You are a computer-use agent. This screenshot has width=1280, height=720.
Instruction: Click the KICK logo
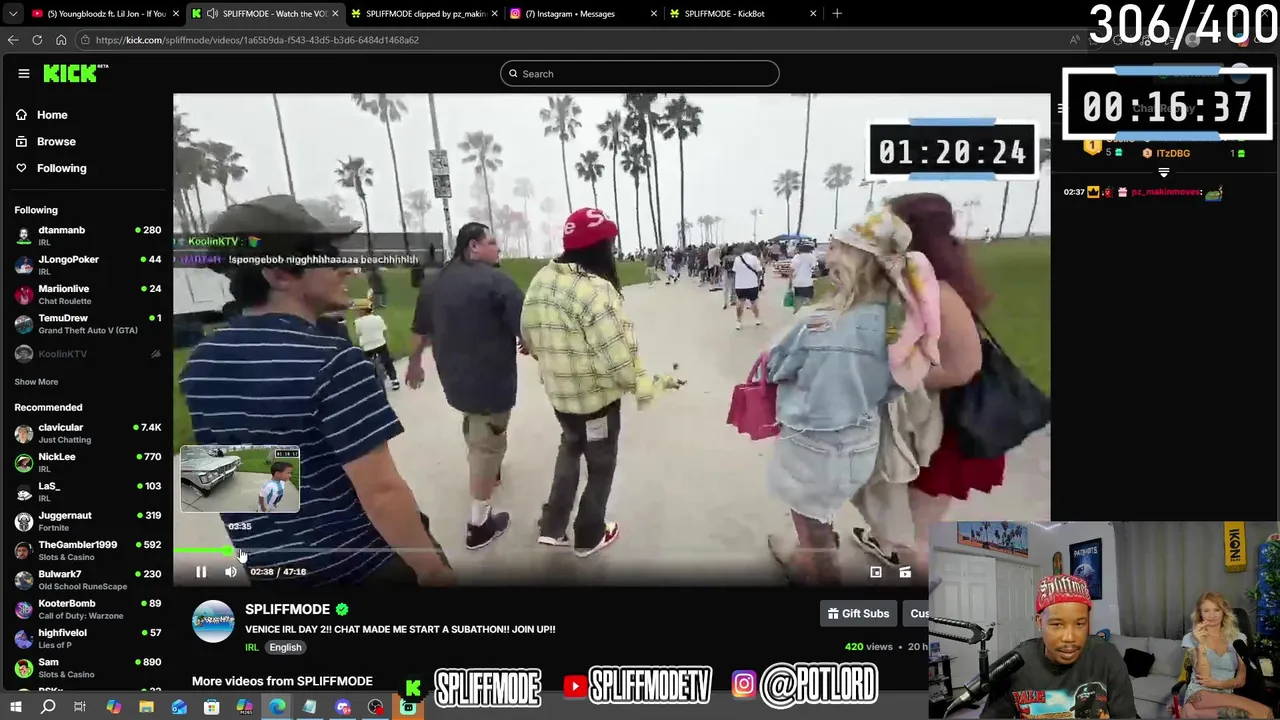point(75,73)
